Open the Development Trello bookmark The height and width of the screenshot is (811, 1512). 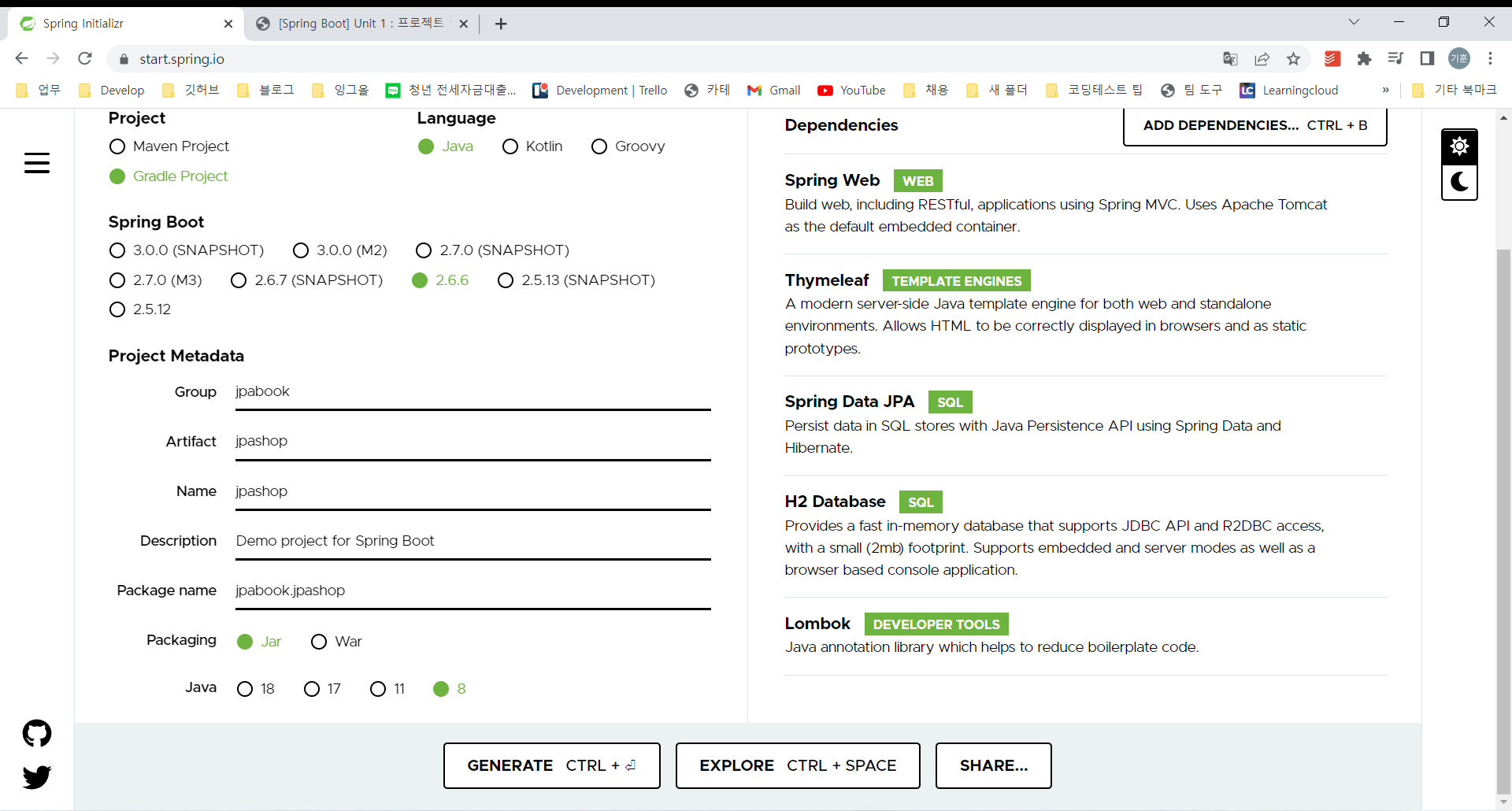point(600,90)
